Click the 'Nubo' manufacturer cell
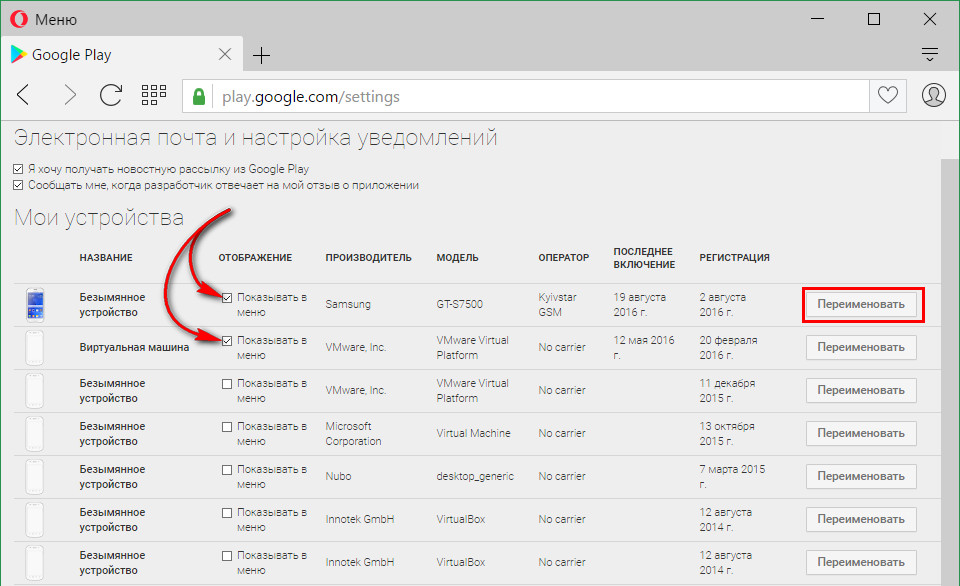The width and height of the screenshot is (960, 586). click(338, 476)
